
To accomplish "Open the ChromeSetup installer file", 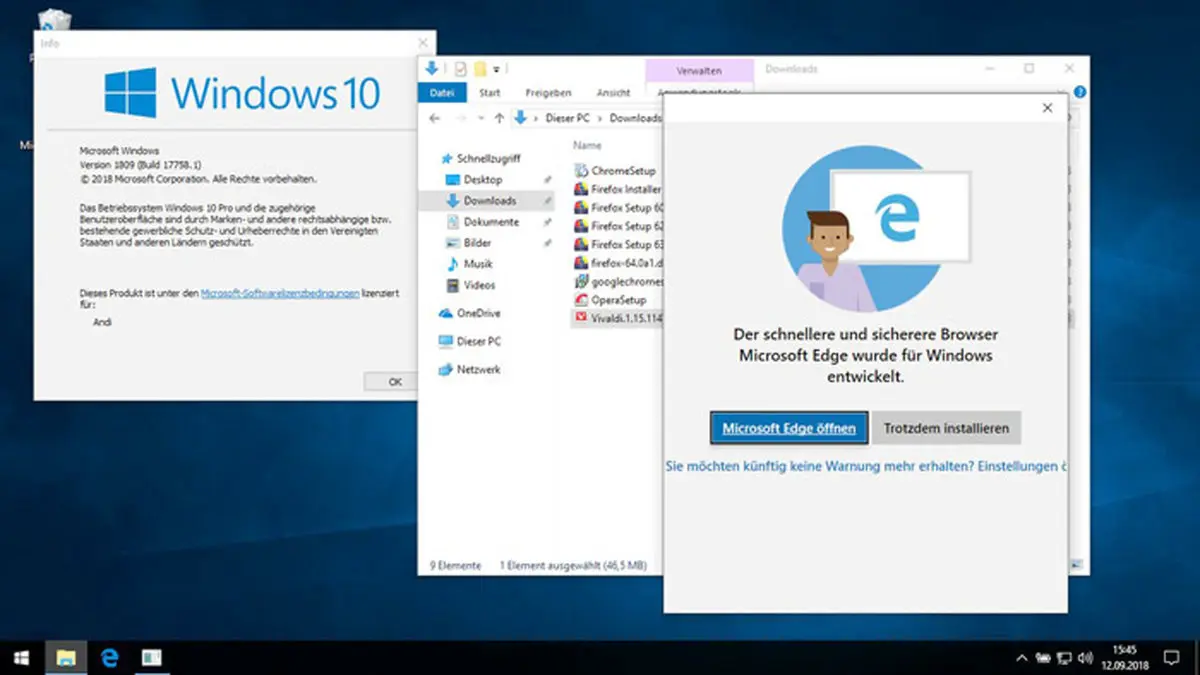I will coord(622,171).
